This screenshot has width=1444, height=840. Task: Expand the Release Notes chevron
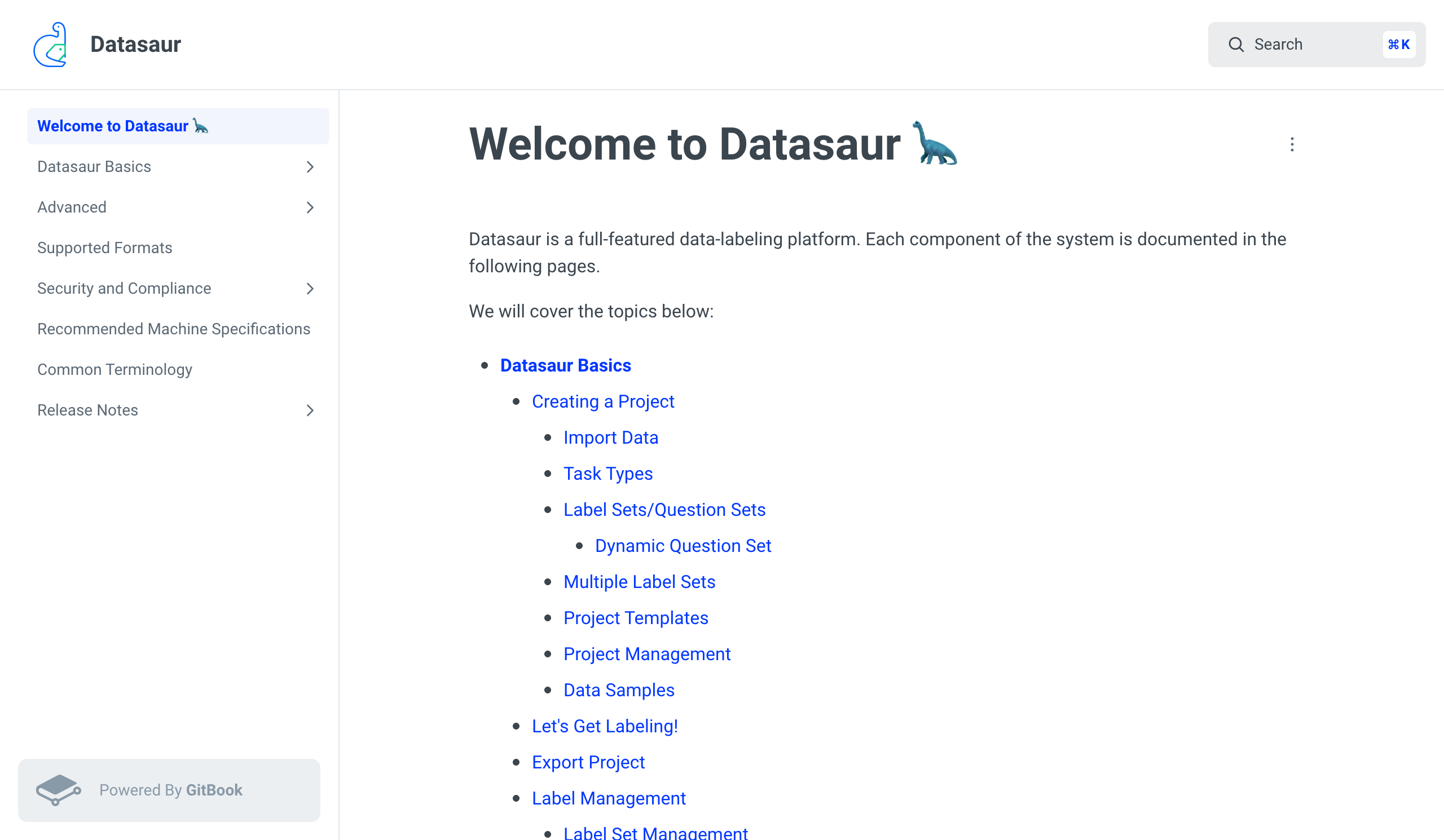pos(310,410)
